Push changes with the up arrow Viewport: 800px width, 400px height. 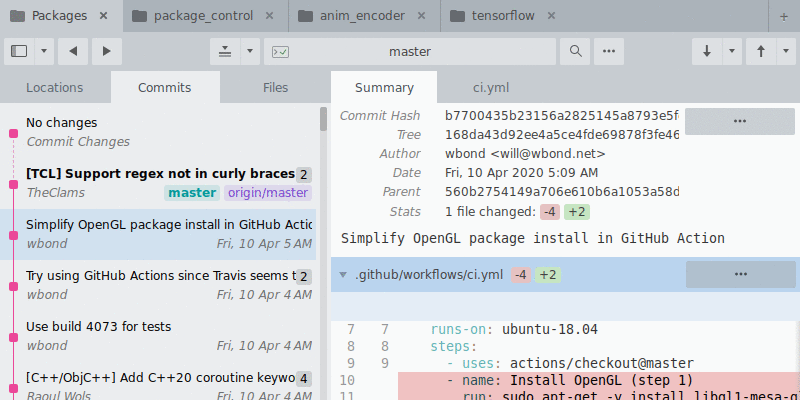click(761, 52)
